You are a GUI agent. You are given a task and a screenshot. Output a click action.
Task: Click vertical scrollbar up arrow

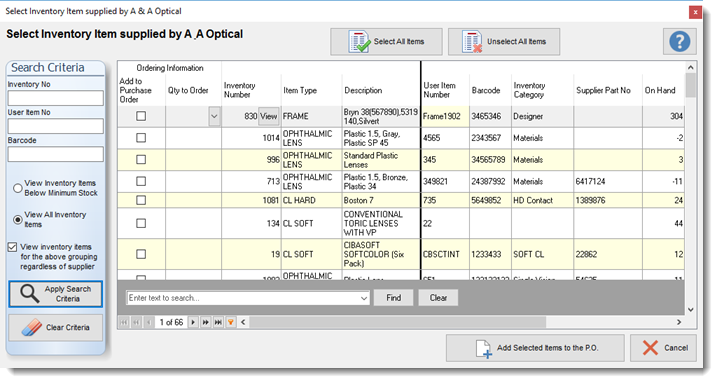(691, 67)
